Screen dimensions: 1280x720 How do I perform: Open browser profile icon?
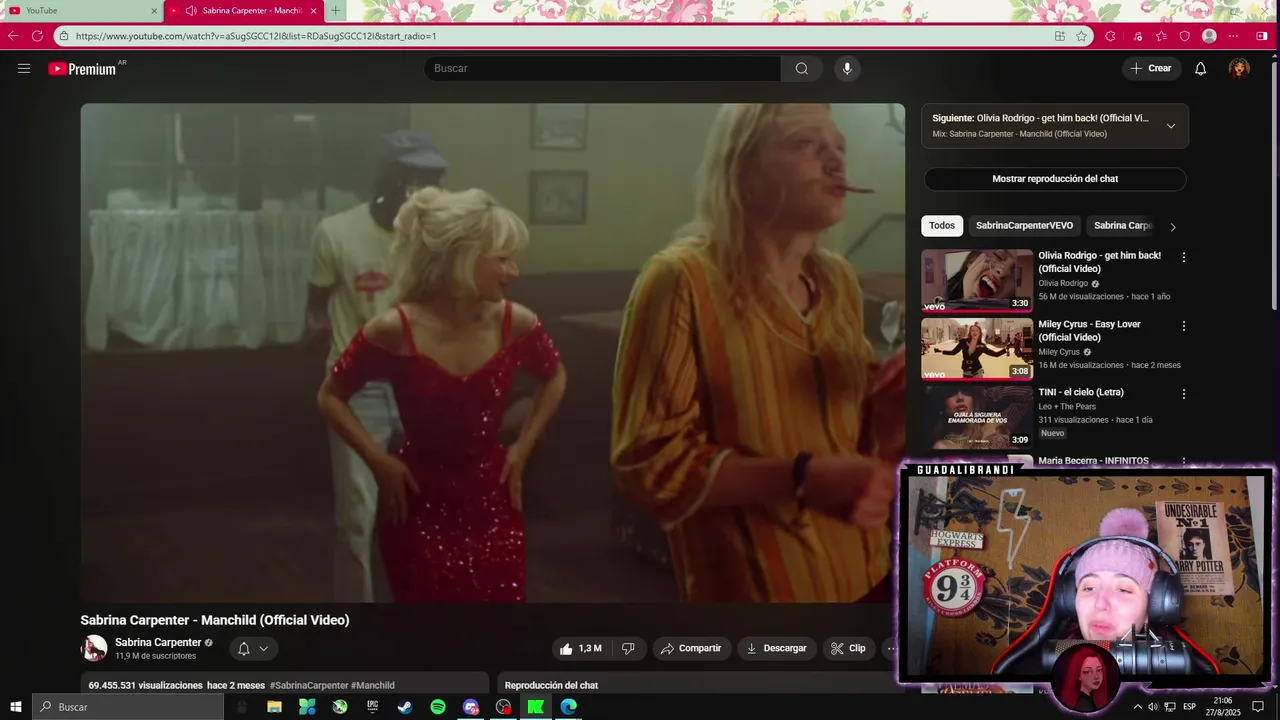[1209, 36]
